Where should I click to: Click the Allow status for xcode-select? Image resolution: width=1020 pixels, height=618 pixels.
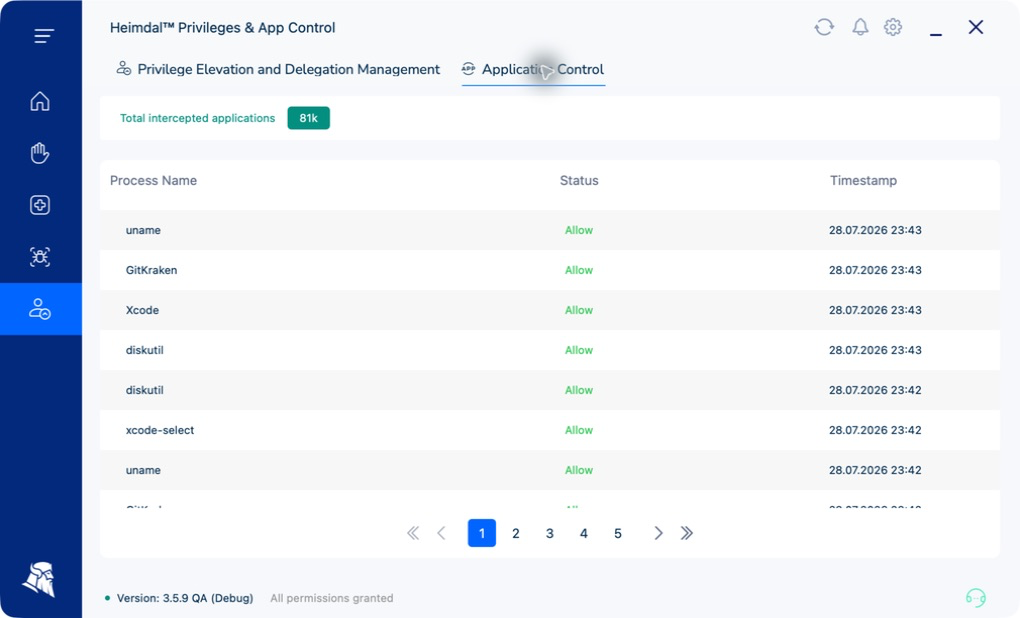click(579, 430)
